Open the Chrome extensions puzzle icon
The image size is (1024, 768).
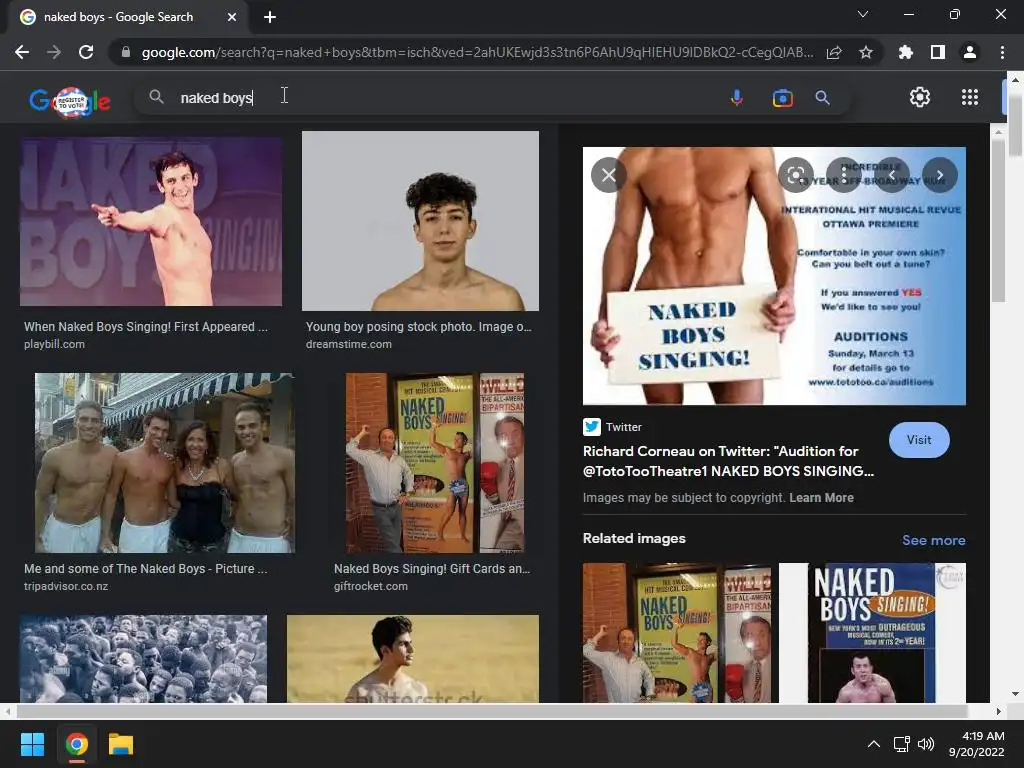[906, 52]
